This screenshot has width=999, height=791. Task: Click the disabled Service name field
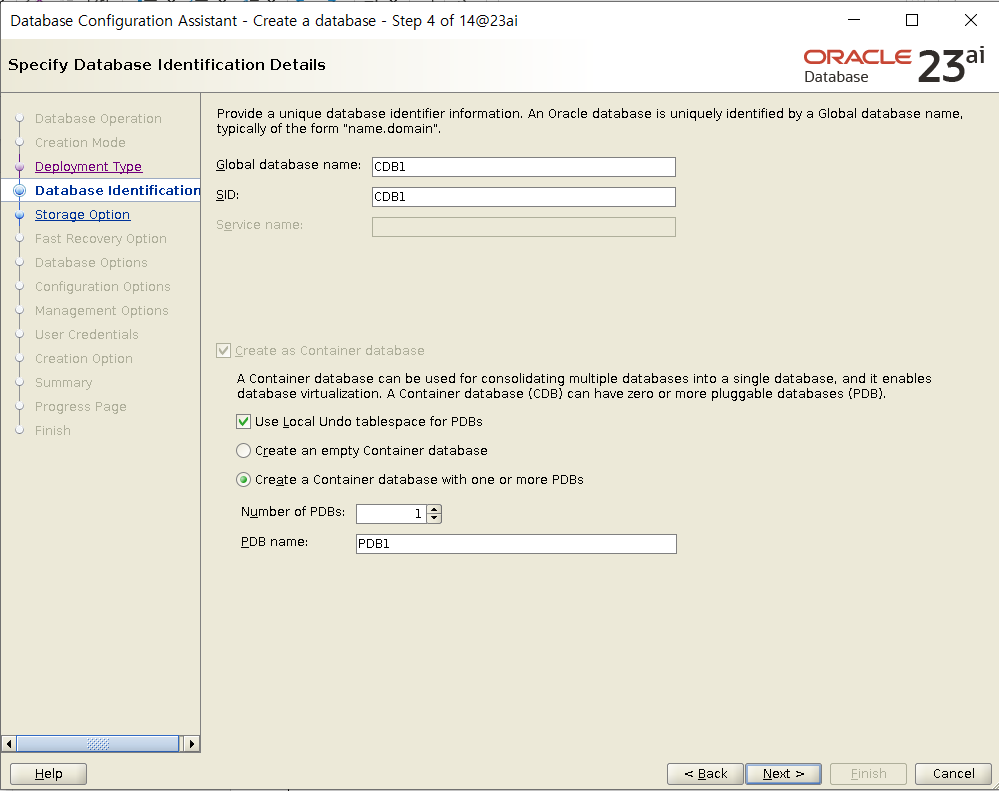click(x=524, y=227)
